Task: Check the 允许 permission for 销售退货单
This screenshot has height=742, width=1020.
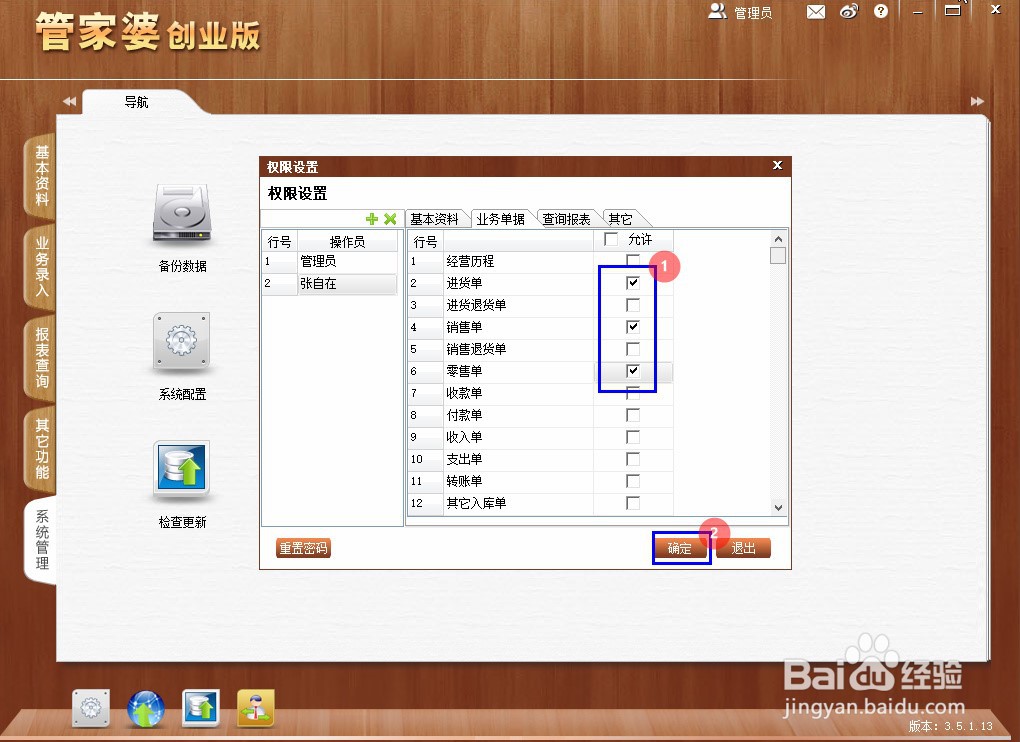Action: 633,349
